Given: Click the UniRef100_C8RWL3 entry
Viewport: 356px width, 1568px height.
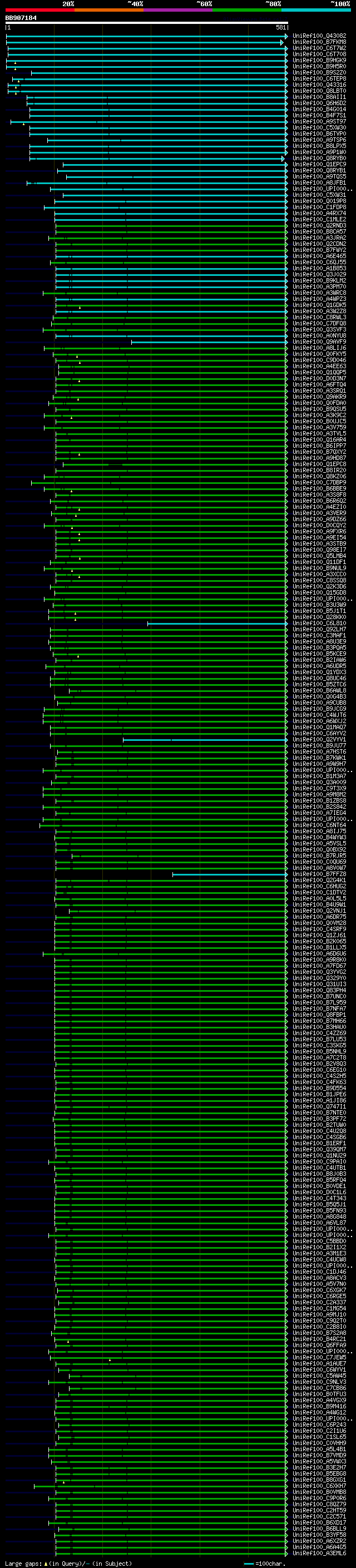Looking at the screenshot, I should click(319, 317).
